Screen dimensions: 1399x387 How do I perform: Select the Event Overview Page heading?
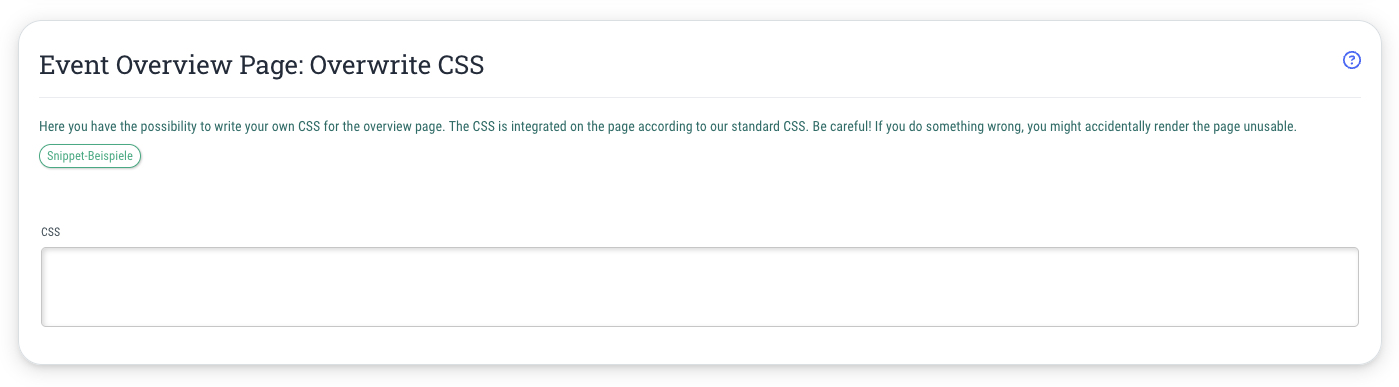point(261,66)
